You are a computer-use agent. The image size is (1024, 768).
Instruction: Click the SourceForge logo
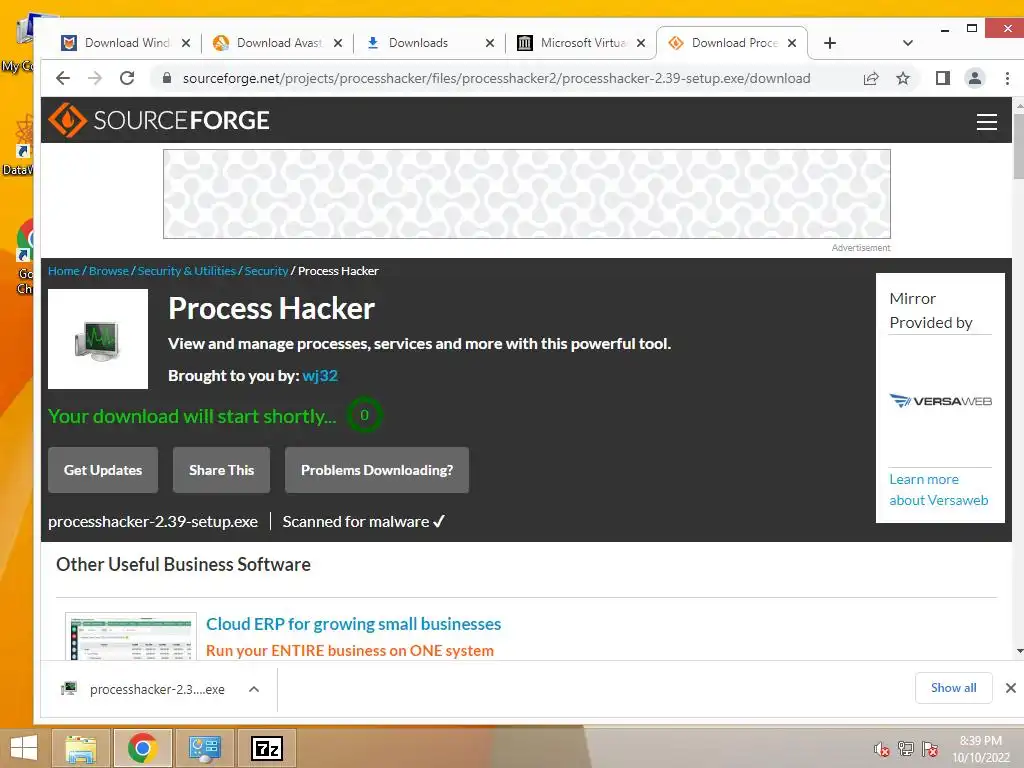pos(159,120)
